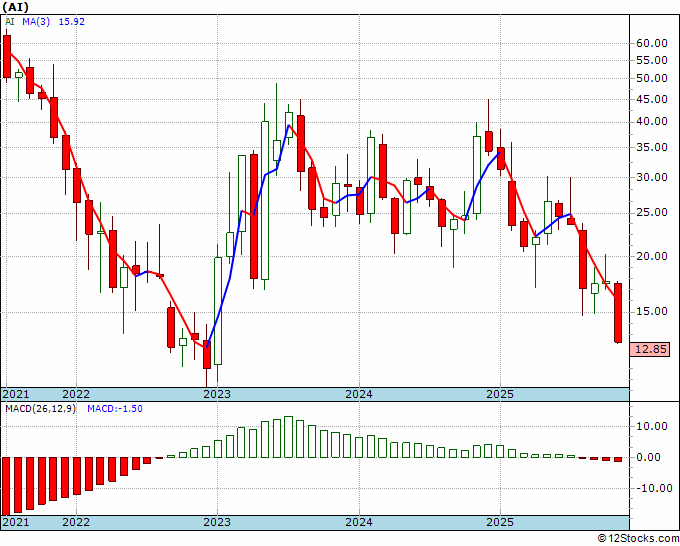Click the 60.00 price axis label
The height and width of the screenshot is (546, 680).
point(651,43)
